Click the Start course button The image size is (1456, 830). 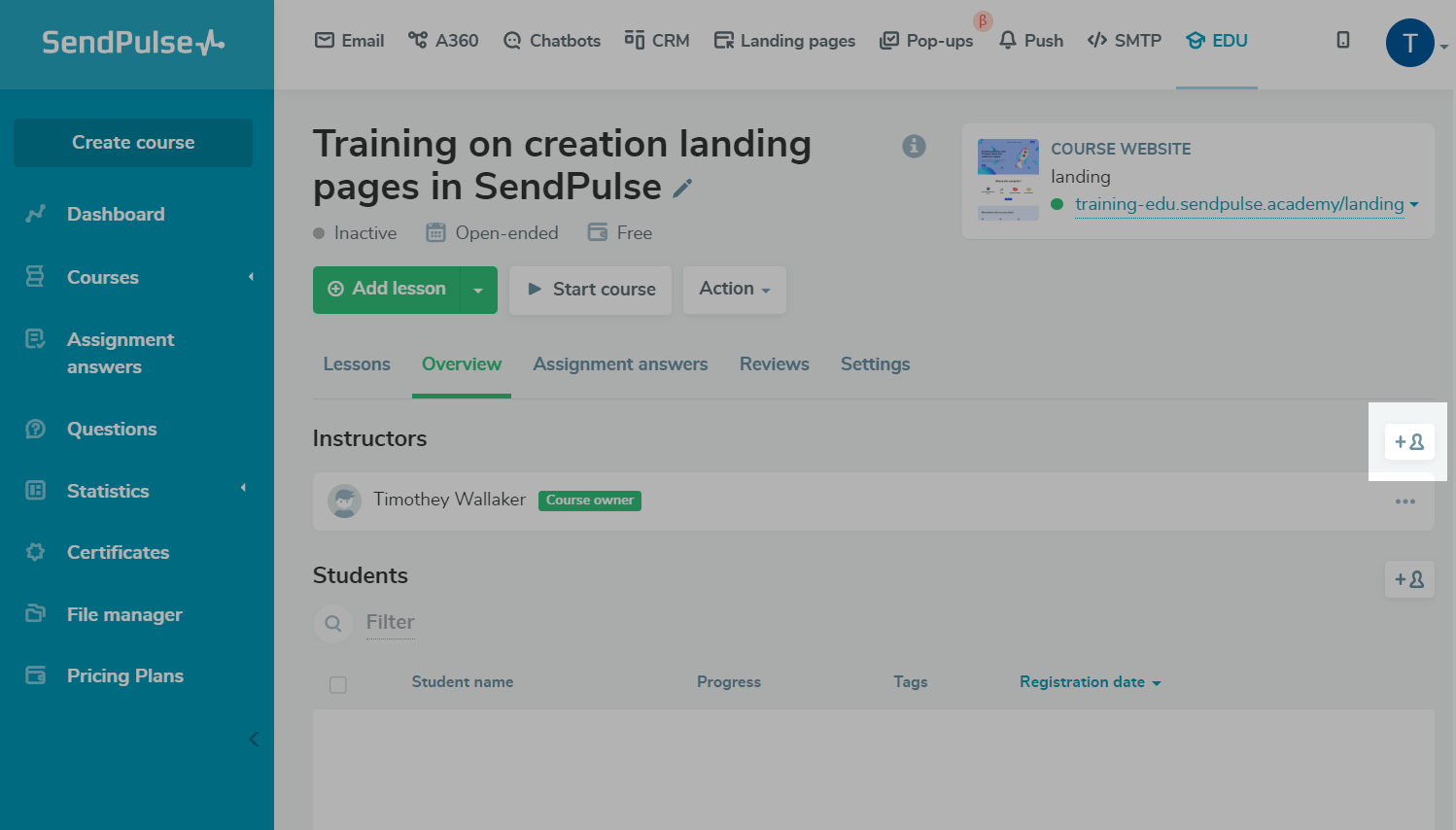tap(591, 290)
